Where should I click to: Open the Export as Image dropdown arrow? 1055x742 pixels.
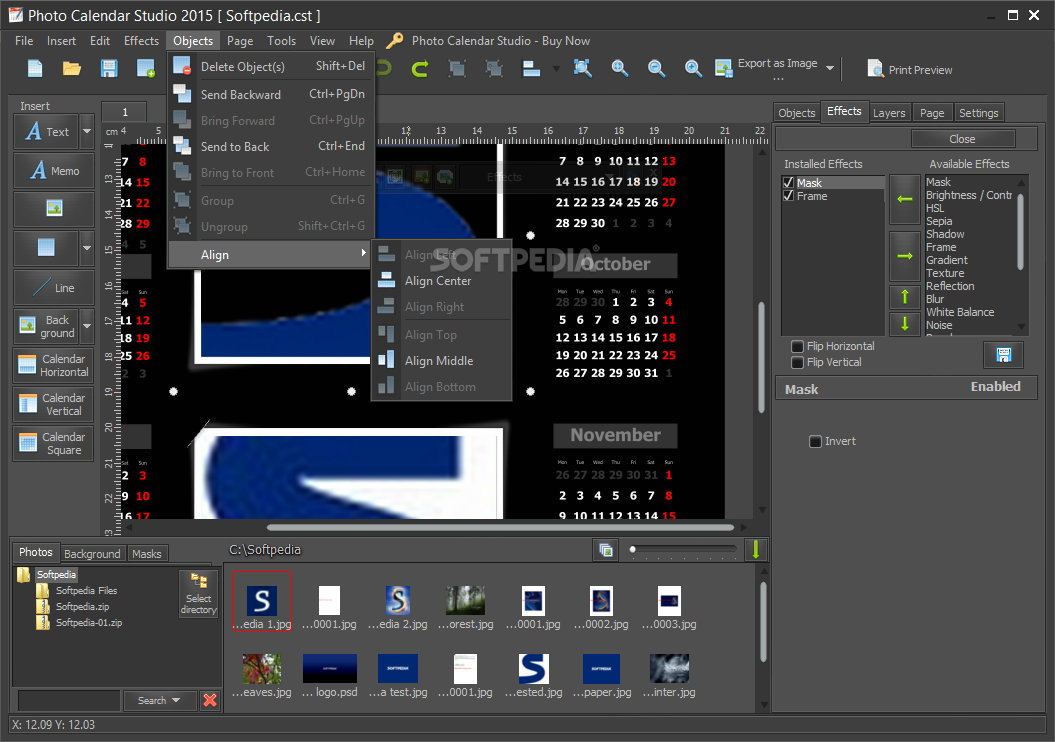click(x=830, y=68)
